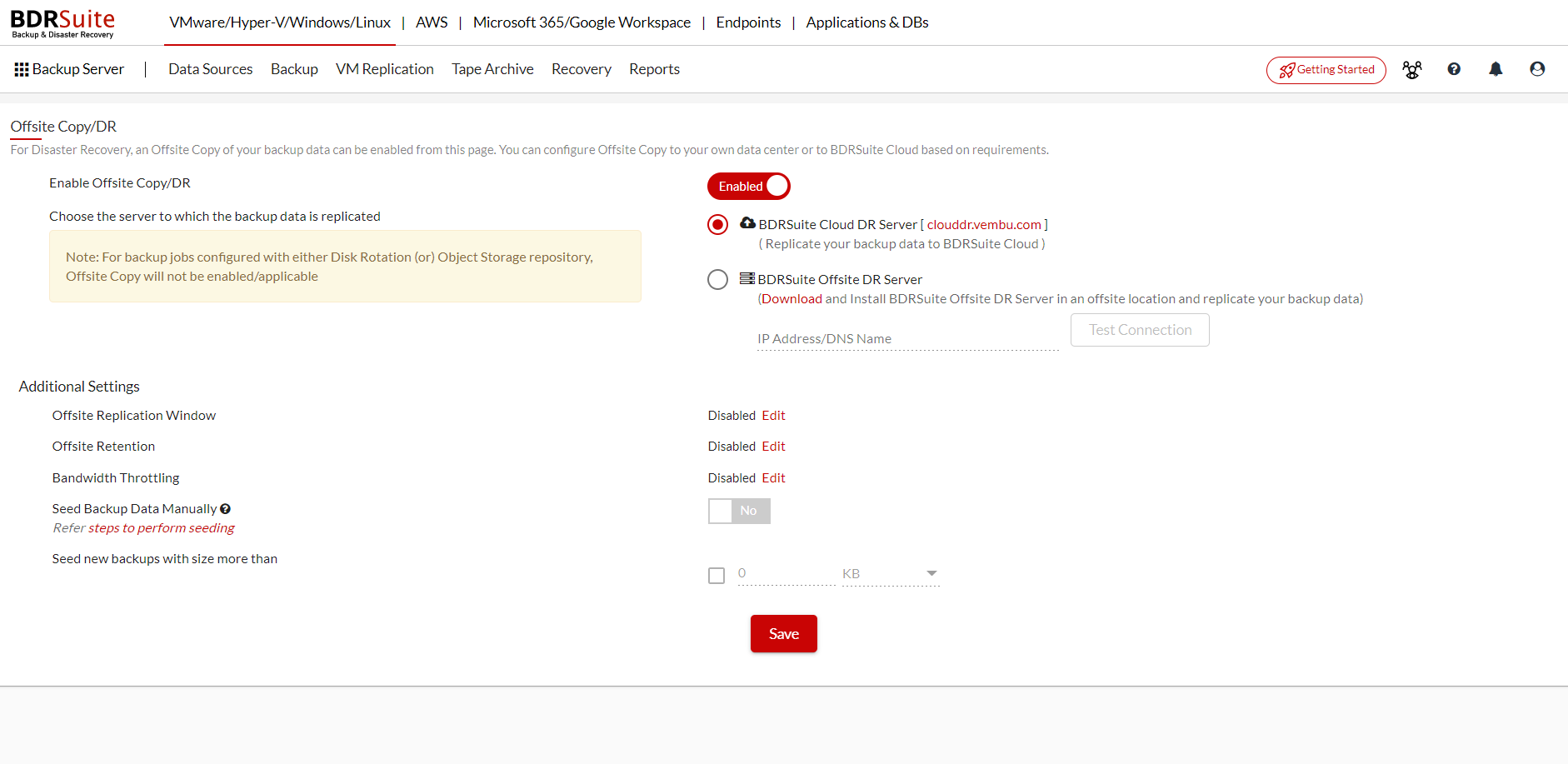Edit the Offsite Retention setting

[x=773, y=447]
